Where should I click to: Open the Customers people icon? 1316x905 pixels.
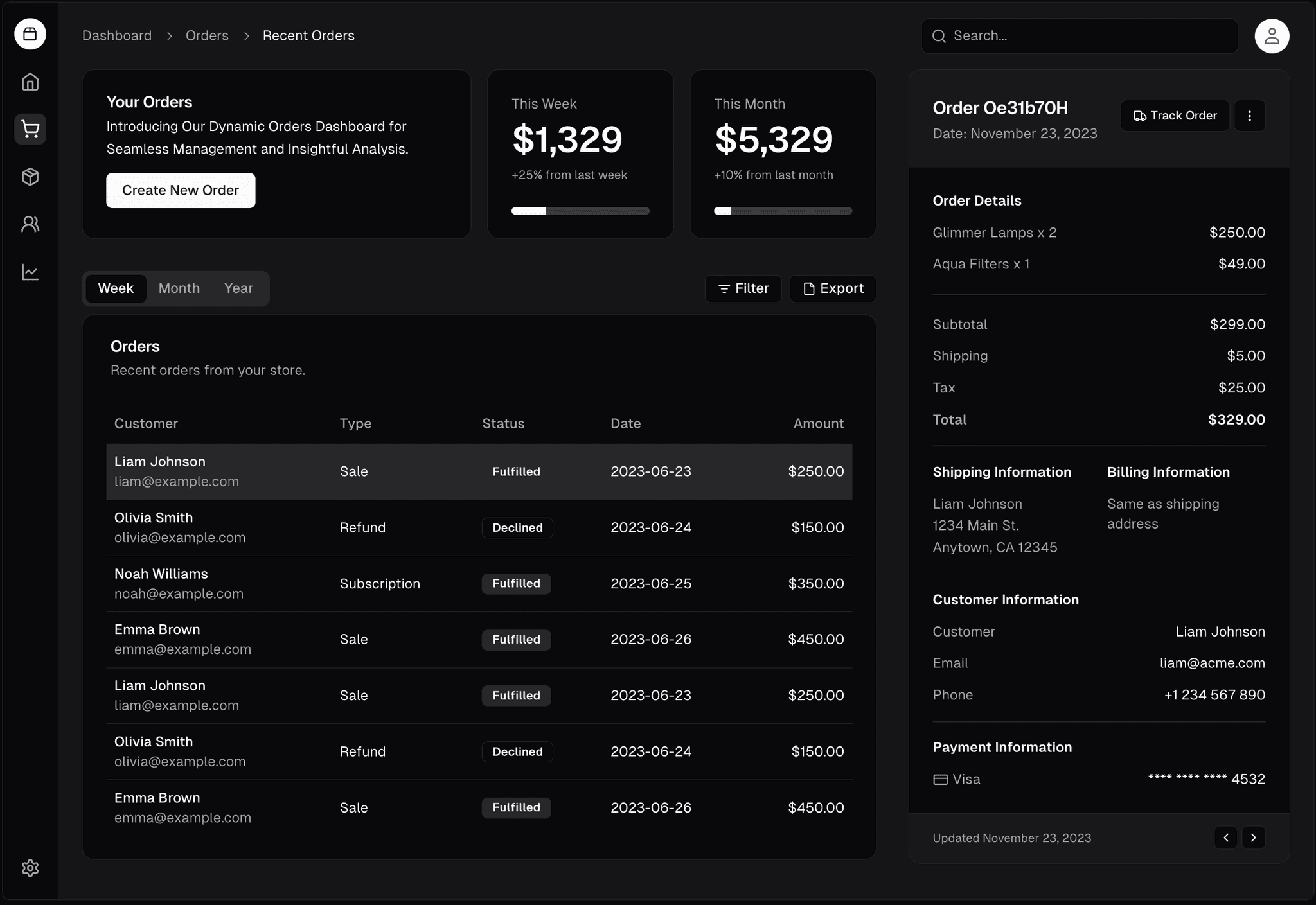point(30,224)
